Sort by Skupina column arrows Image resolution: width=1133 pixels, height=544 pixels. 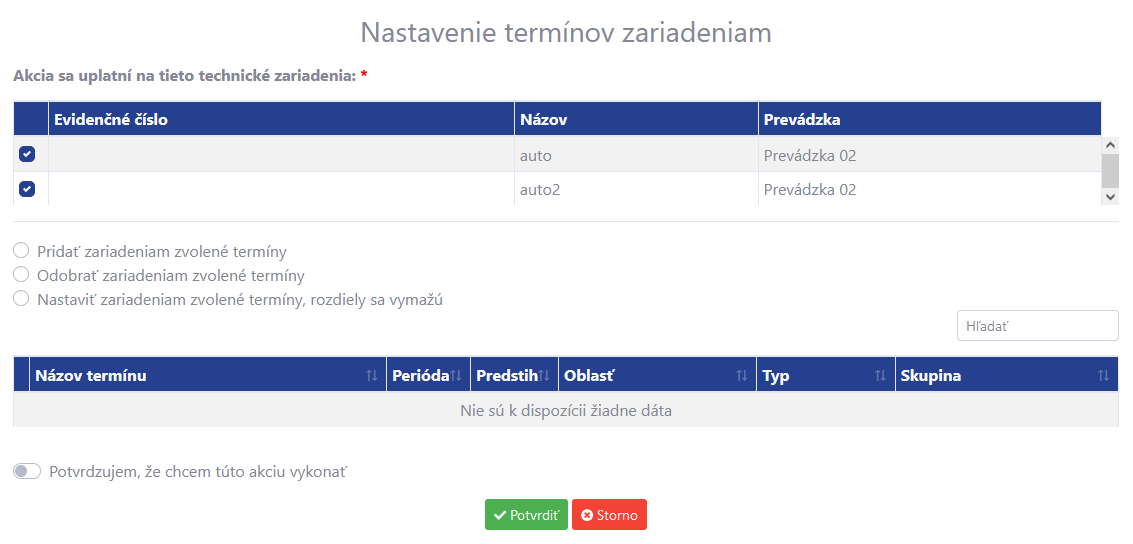pos(1103,376)
